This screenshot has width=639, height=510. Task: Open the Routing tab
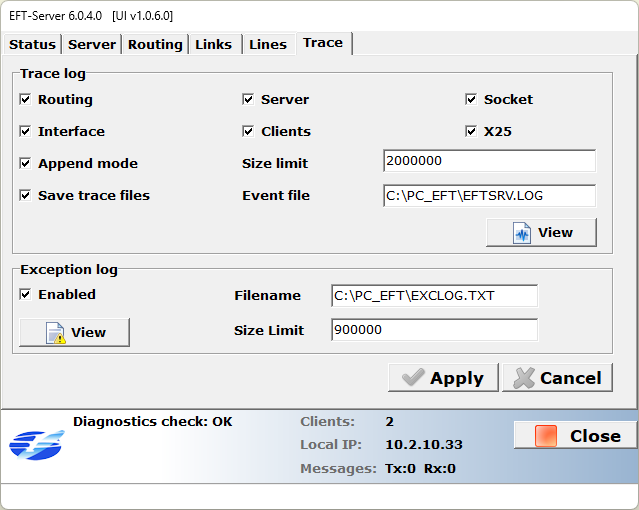[x=155, y=44]
